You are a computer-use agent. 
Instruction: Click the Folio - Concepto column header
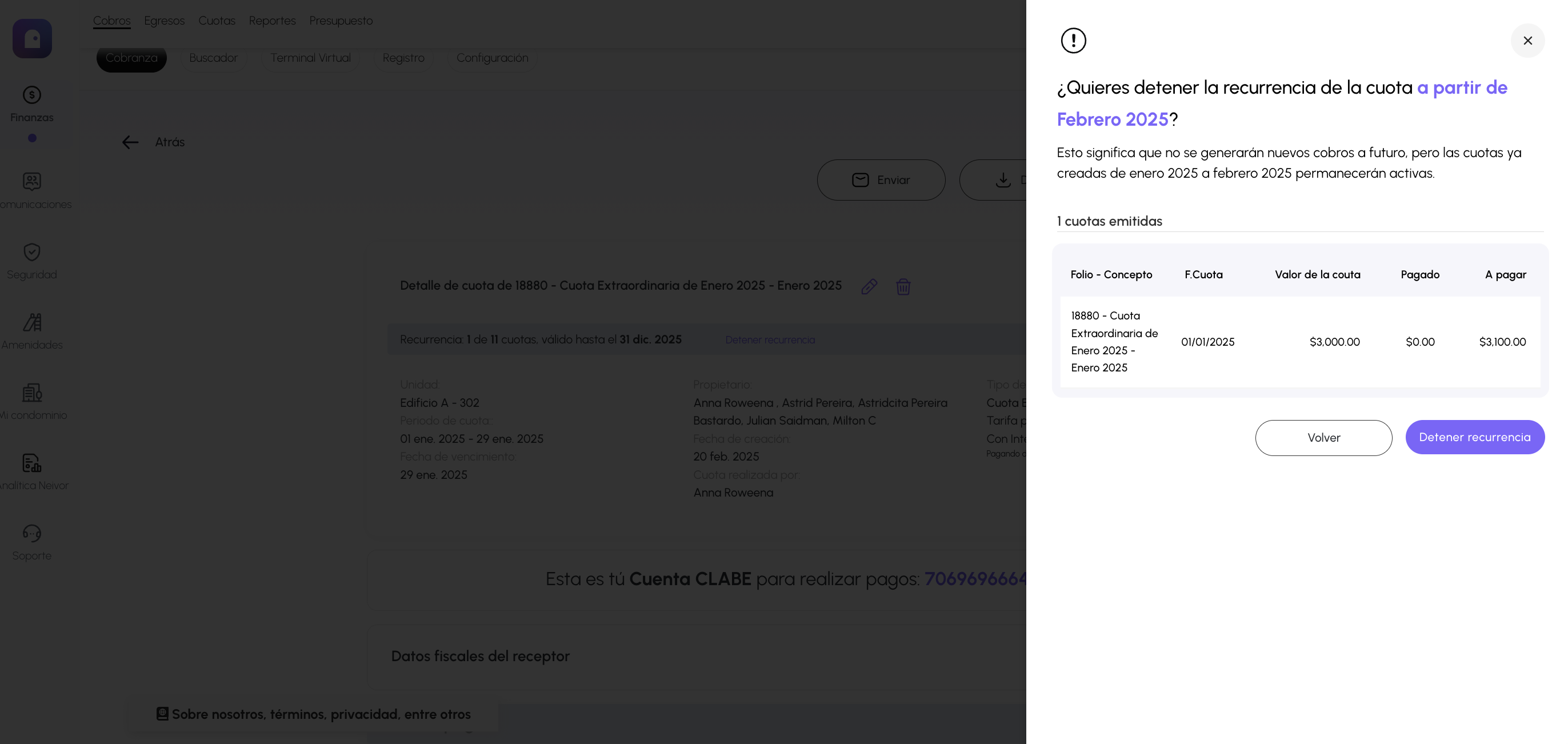click(1111, 275)
